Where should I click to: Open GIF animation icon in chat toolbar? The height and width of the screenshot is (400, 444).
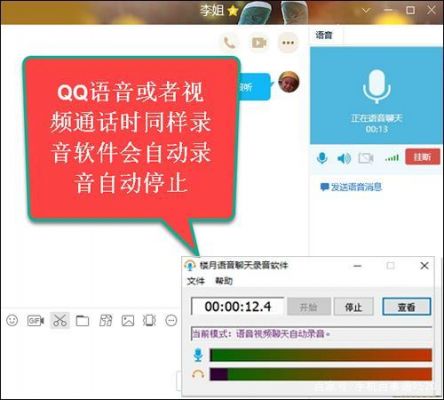tap(35, 320)
